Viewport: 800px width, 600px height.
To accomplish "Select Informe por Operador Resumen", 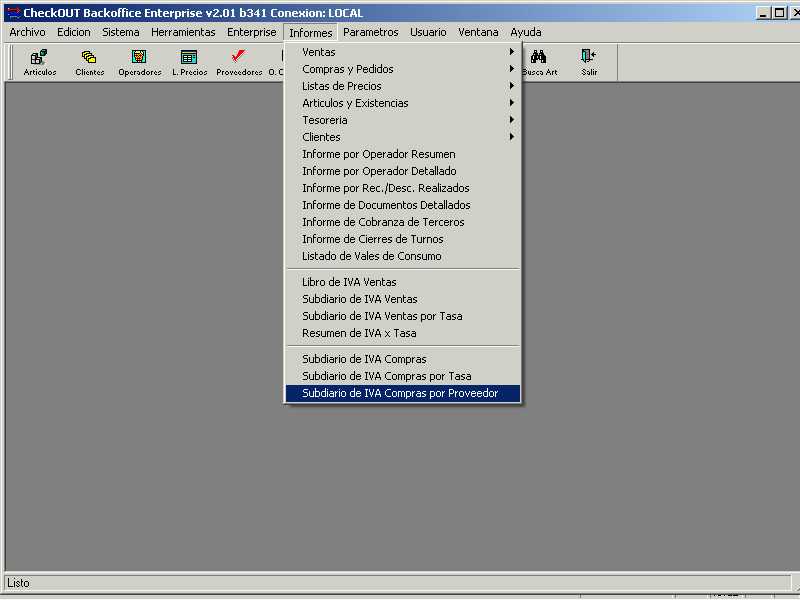I will tap(403, 154).
